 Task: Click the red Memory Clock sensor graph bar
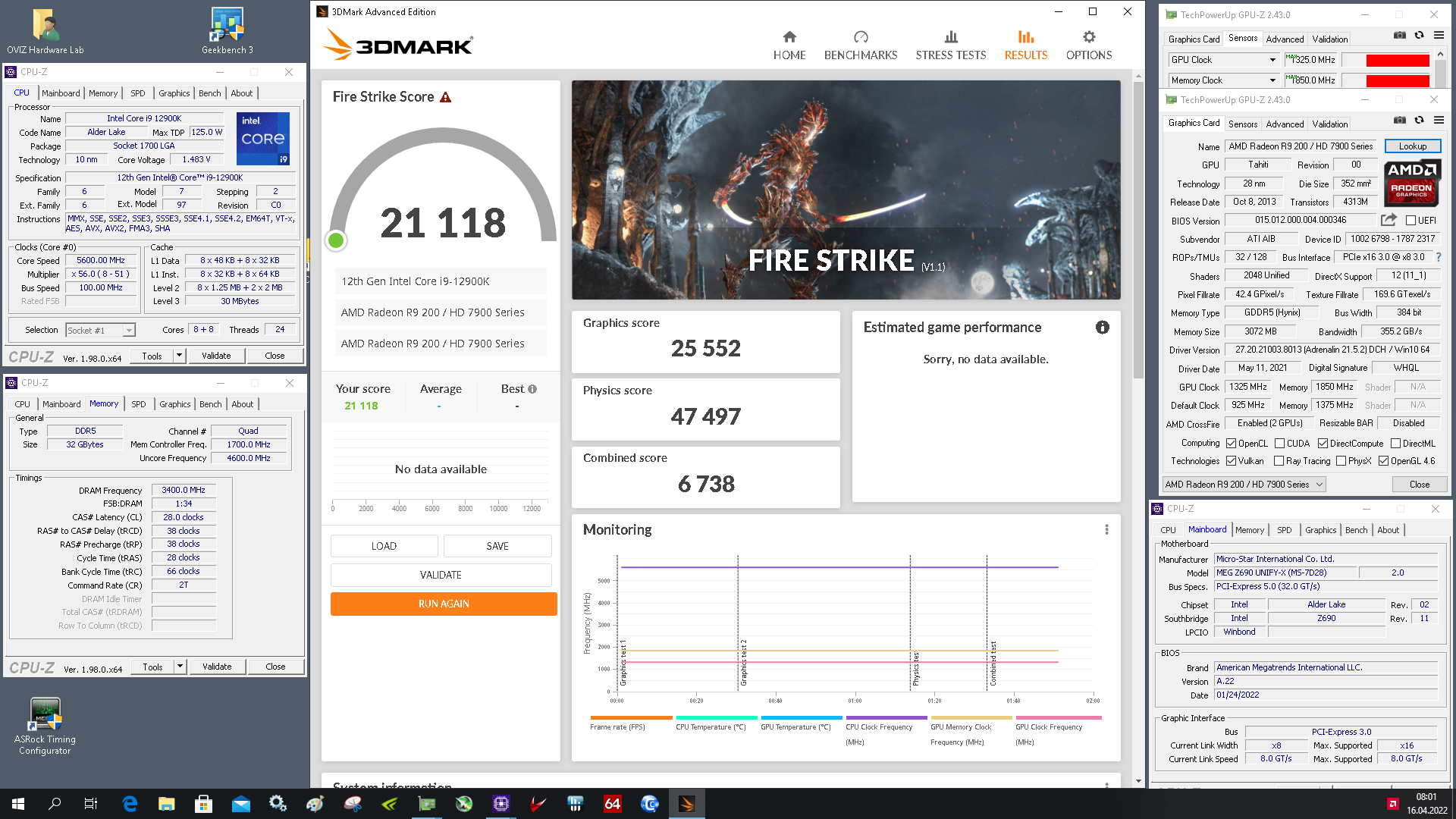tap(1398, 80)
